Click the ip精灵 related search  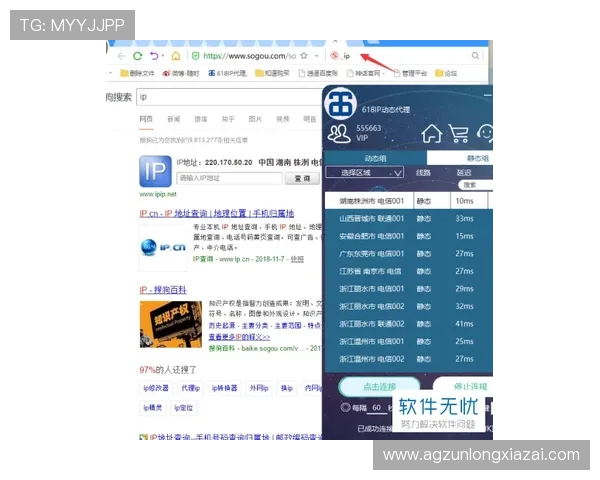(x=153, y=408)
